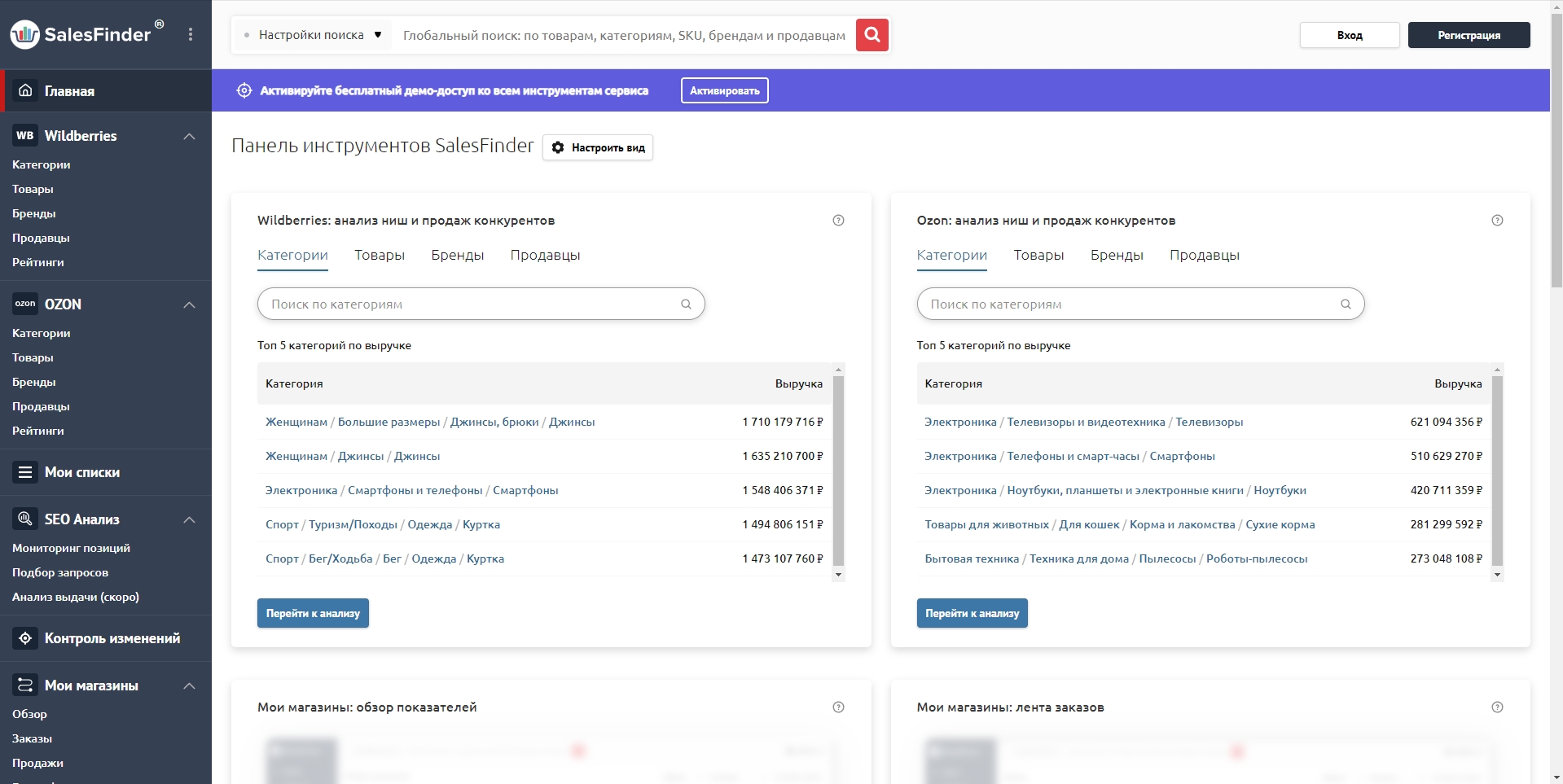Focus the Wildberries Поиск по категориям field
The height and width of the screenshot is (784, 1563).
[481, 304]
